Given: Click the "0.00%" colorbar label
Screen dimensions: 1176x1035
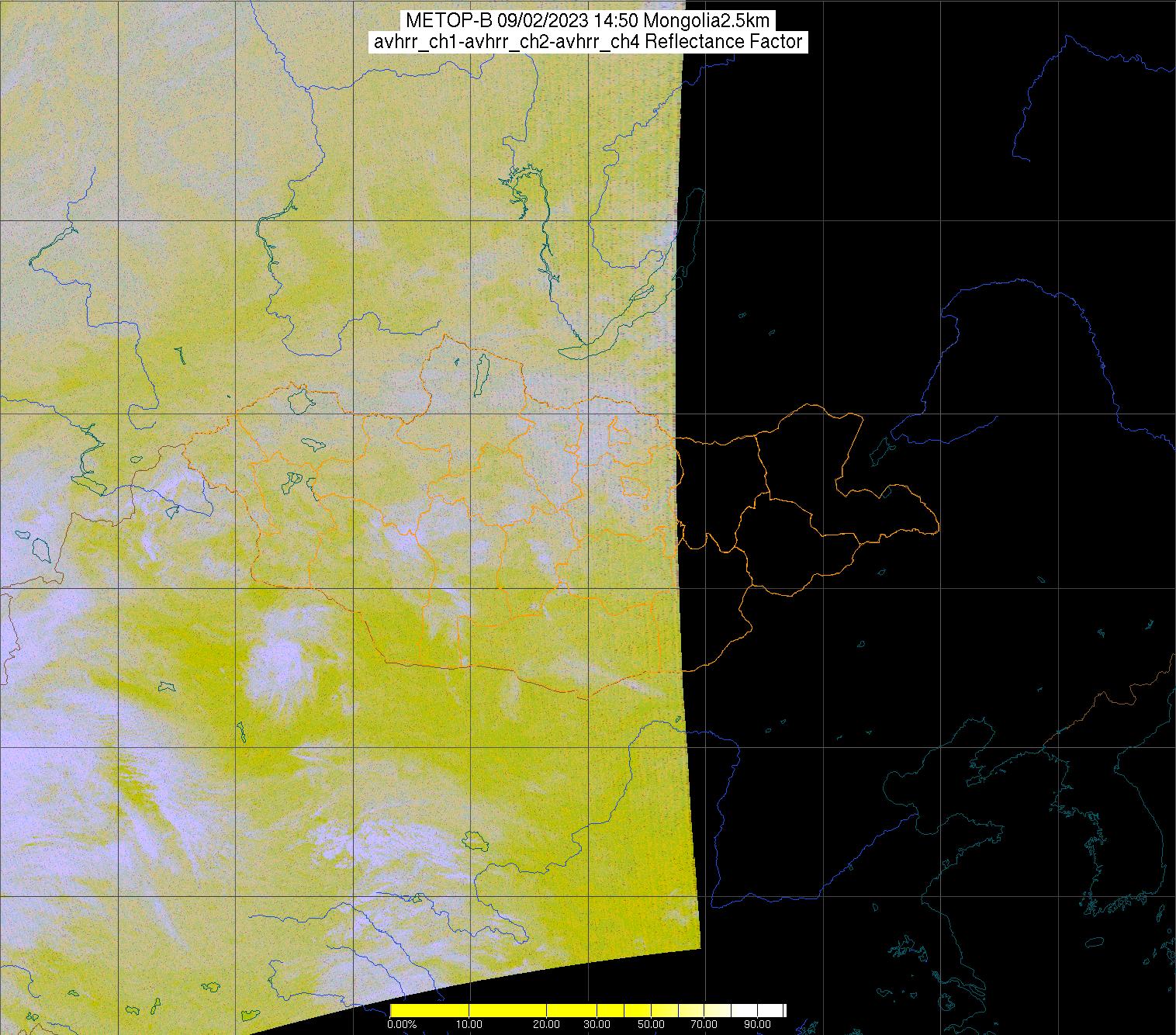Looking at the screenshot, I should point(402,1024).
